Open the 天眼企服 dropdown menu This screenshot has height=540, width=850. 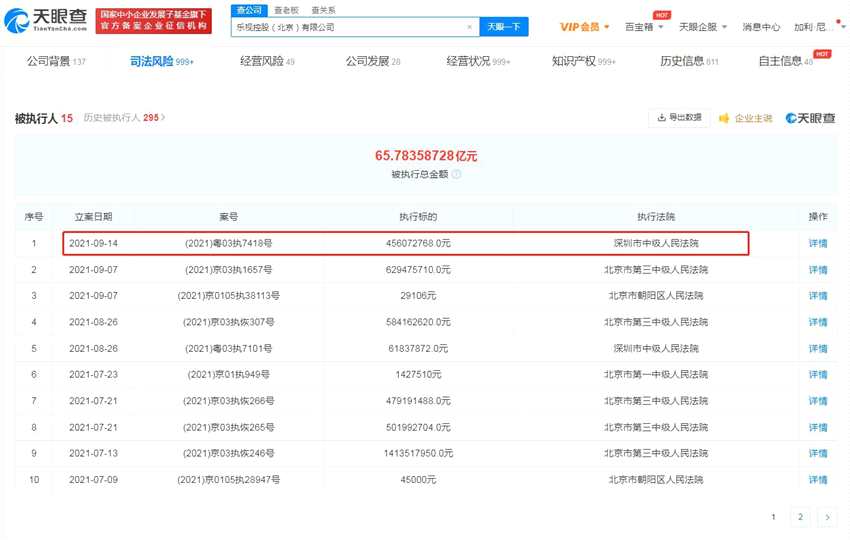point(703,27)
